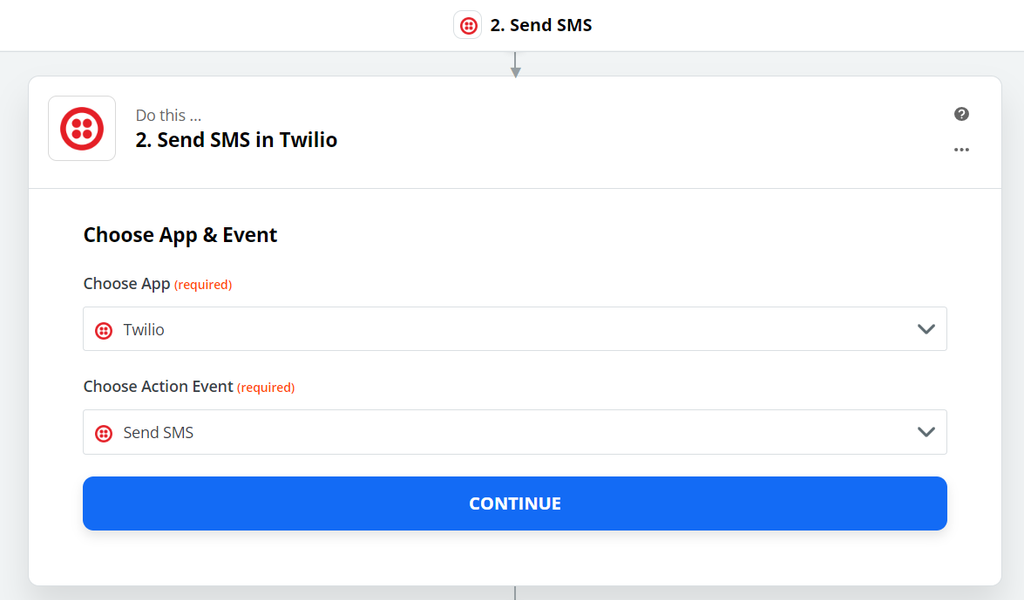Screen dimensions: 1024x600
Task: Click the Choose App & Event section heading
Action: [180, 234]
